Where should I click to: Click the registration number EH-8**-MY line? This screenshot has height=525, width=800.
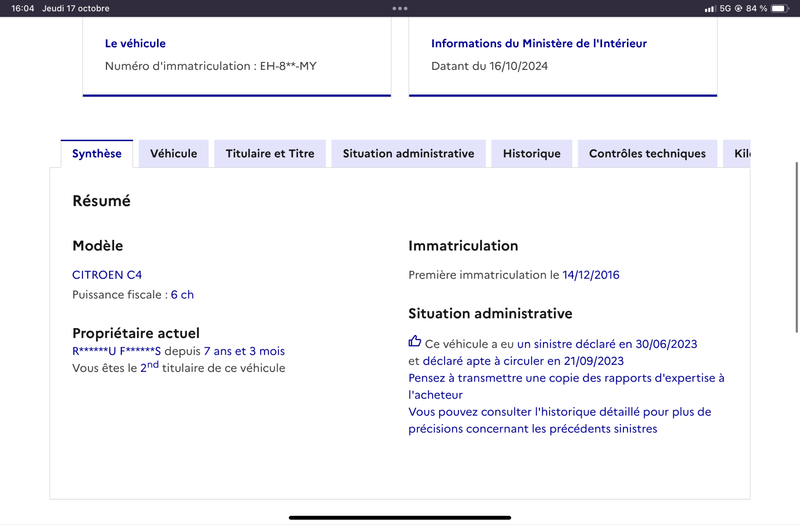[211, 66]
